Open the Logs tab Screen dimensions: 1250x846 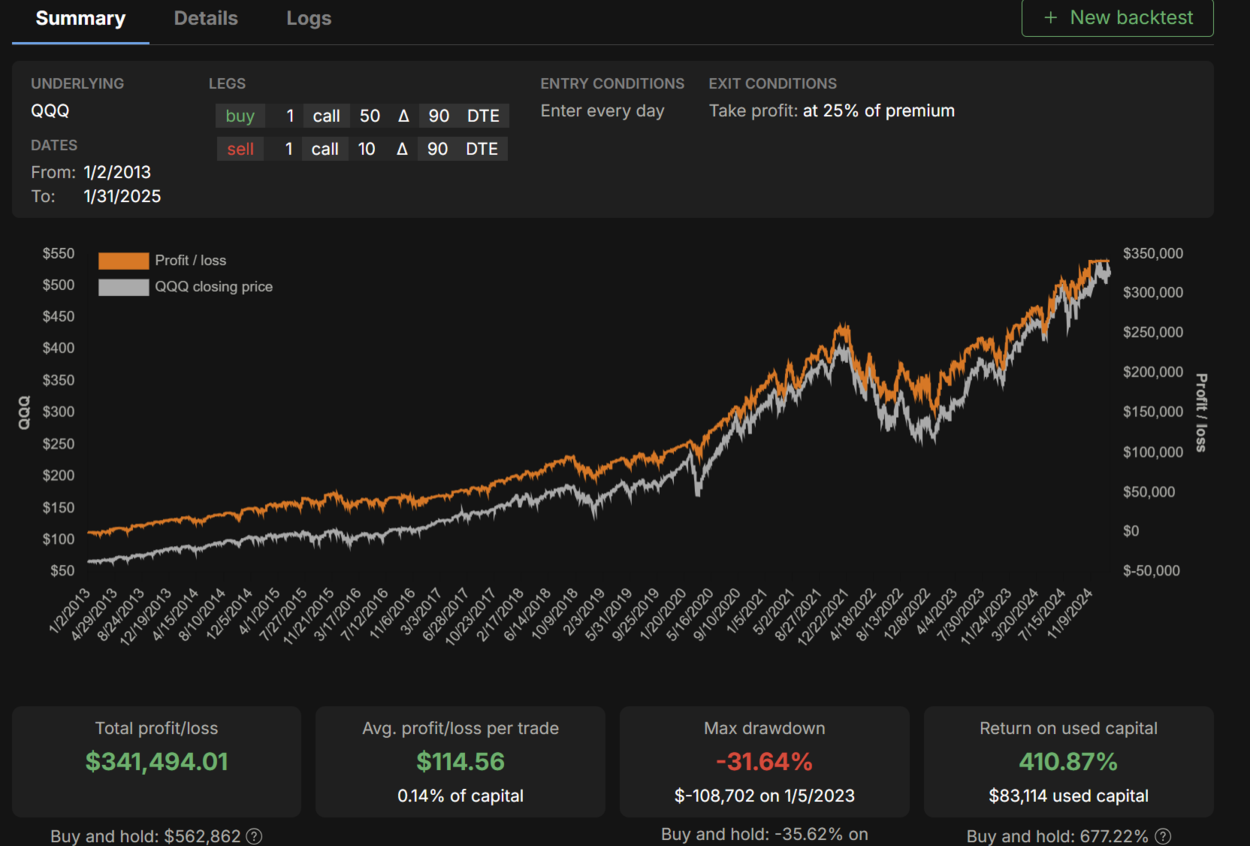click(x=308, y=19)
